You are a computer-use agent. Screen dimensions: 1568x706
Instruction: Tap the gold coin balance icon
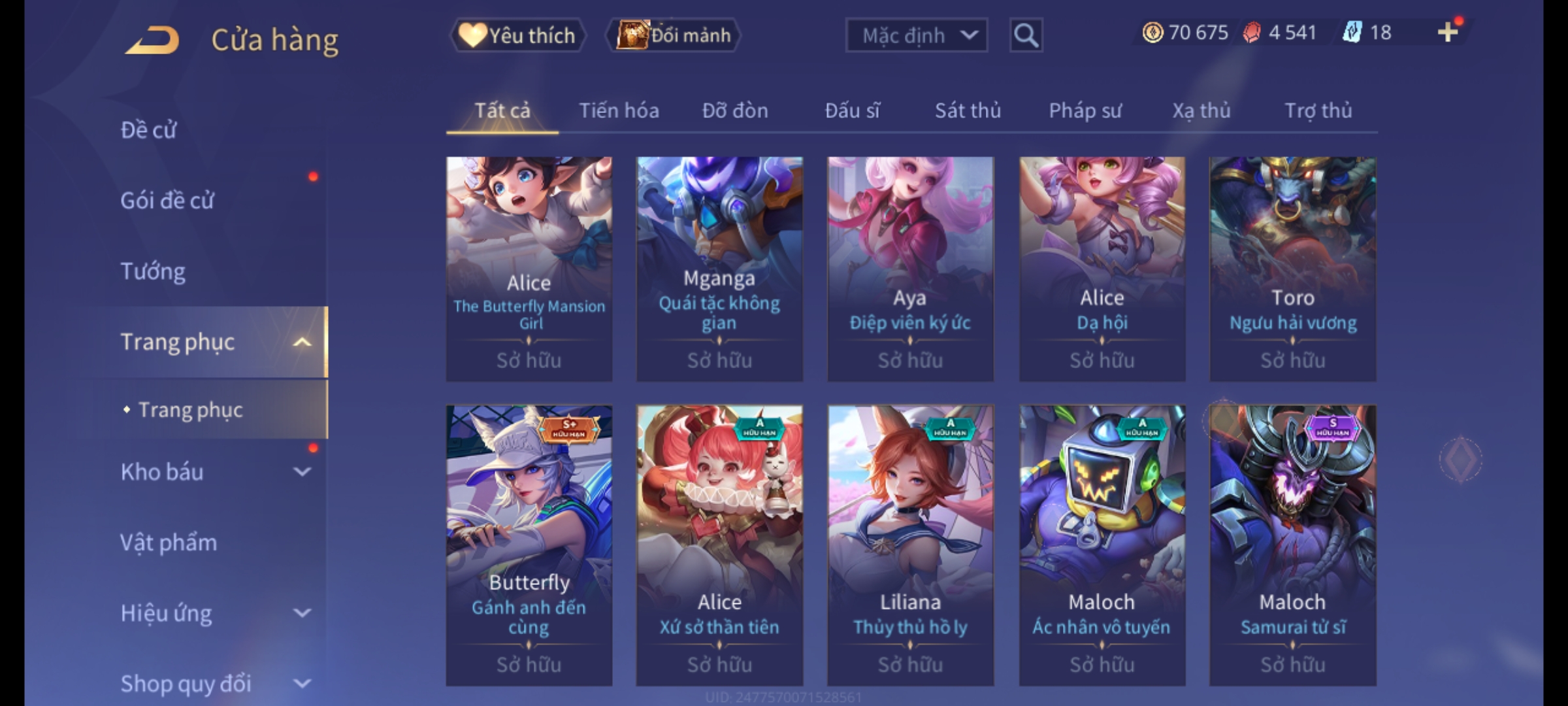click(1152, 32)
